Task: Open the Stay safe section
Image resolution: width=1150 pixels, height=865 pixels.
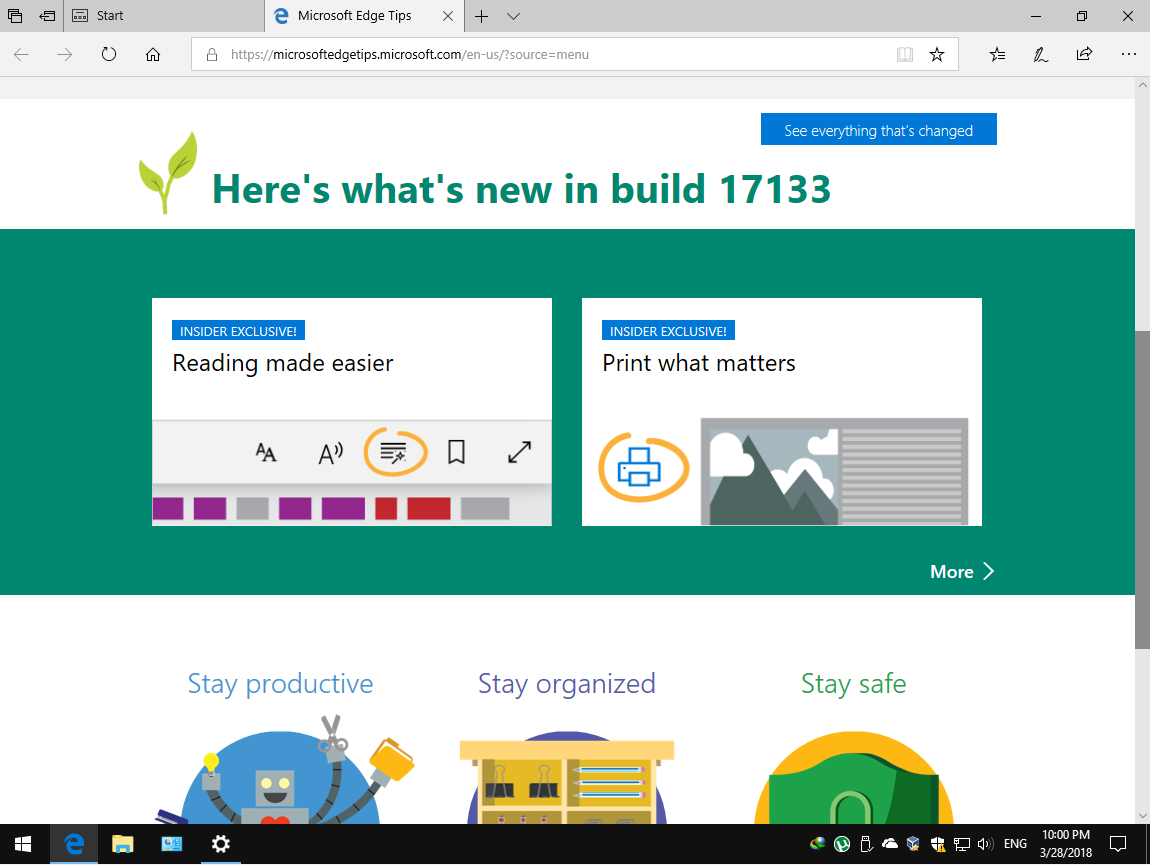Action: point(853,684)
